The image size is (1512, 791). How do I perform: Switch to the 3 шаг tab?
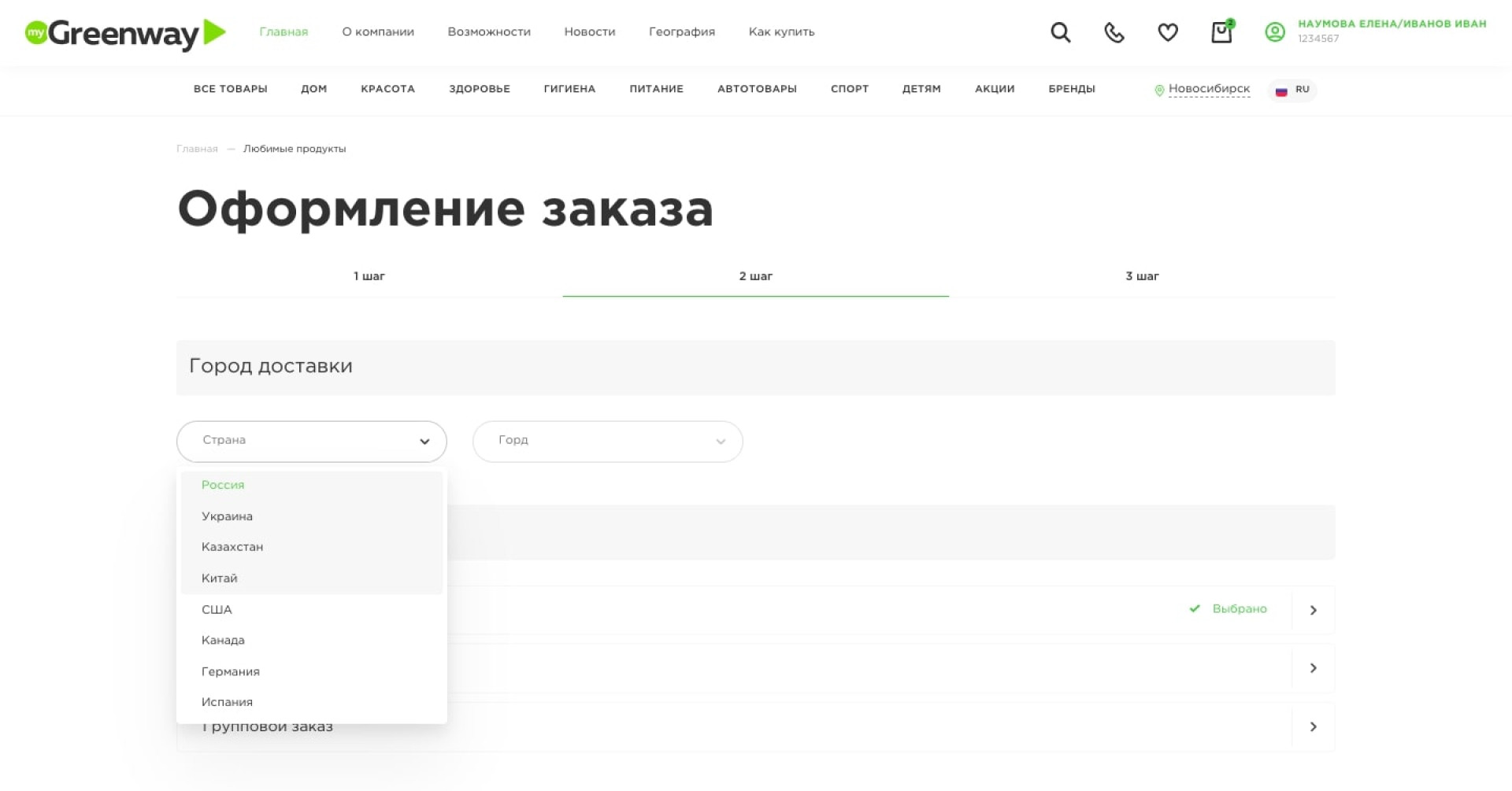click(x=1141, y=276)
